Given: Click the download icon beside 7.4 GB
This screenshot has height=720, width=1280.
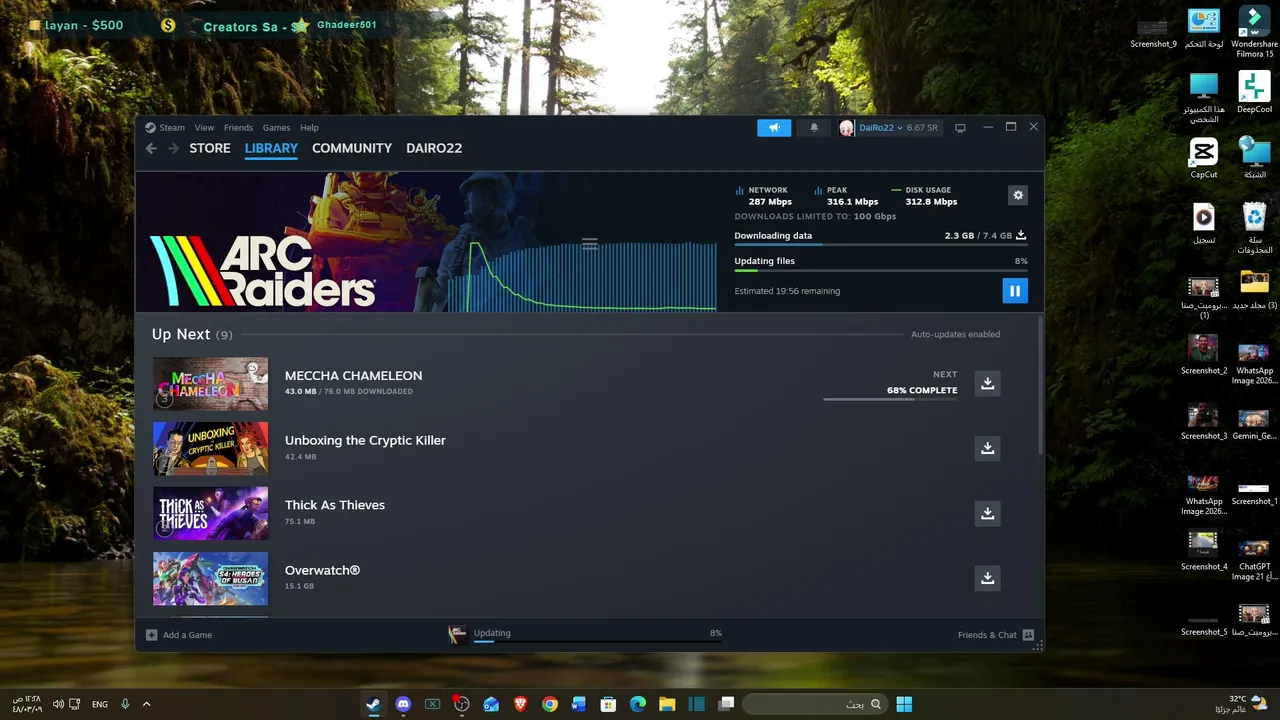Looking at the screenshot, I should [x=1021, y=236].
